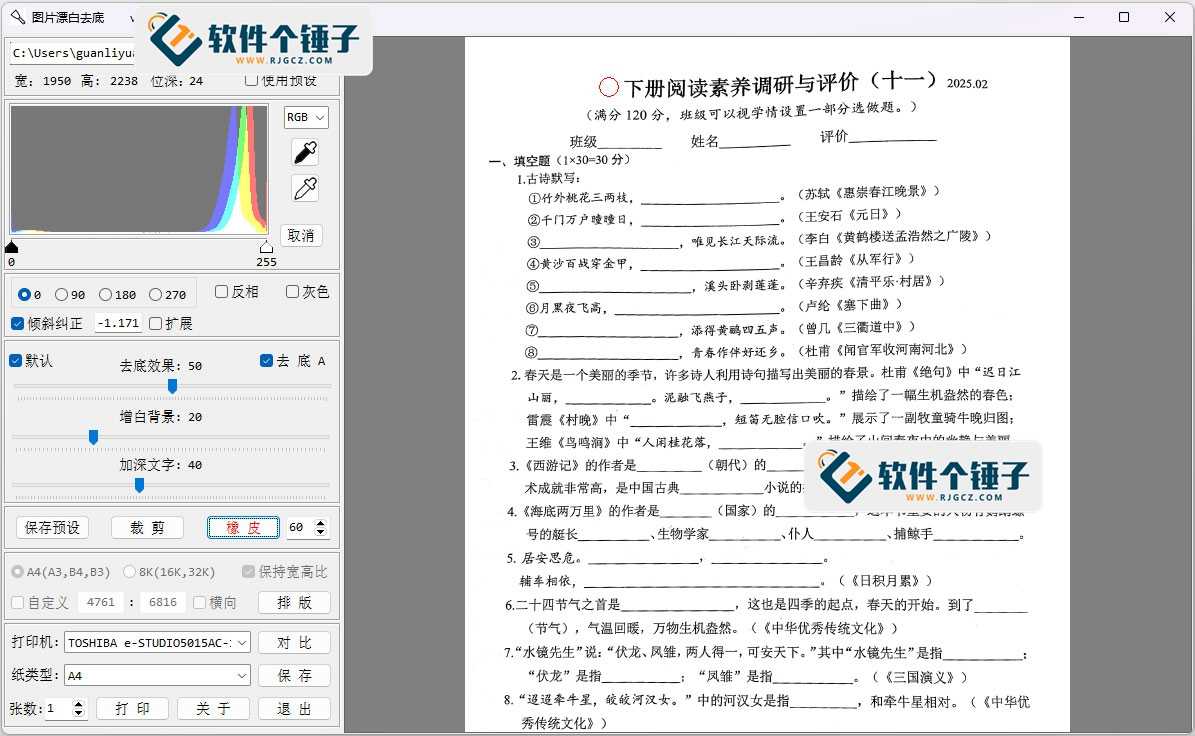Pick the white-point eyedropper tool

pos(306,188)
